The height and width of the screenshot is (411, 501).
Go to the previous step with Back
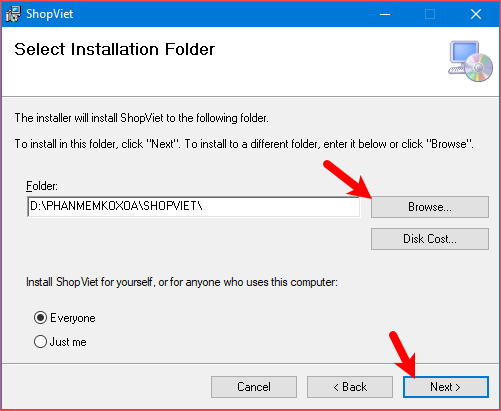350,387
